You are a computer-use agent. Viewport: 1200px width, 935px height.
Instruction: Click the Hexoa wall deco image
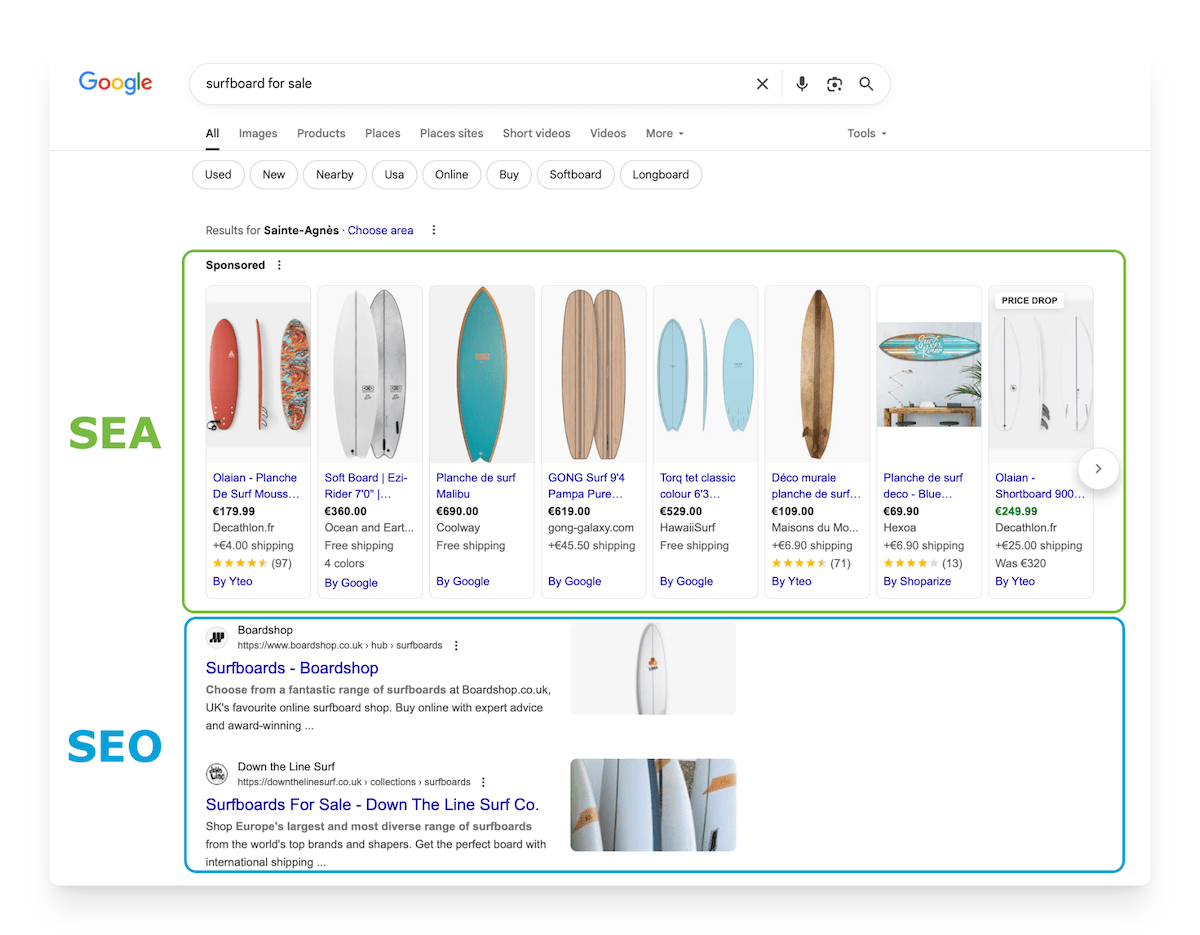(x=929, y=375)
